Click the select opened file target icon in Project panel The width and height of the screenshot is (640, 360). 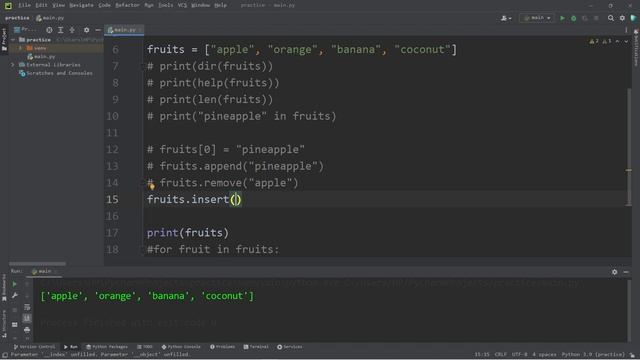coord(49,30)
